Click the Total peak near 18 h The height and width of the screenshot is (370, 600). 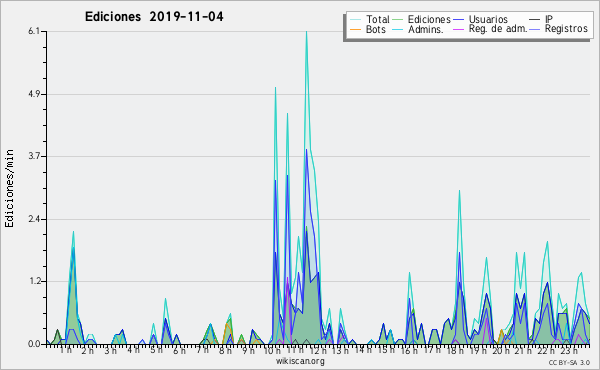459,191
